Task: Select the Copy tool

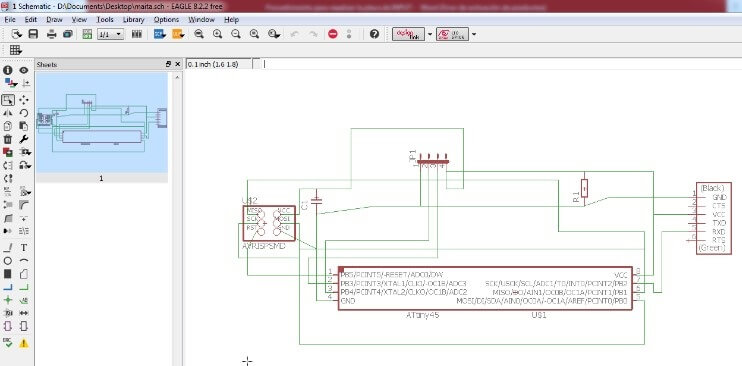Action: pyautogui.click(x=8, y=126)
